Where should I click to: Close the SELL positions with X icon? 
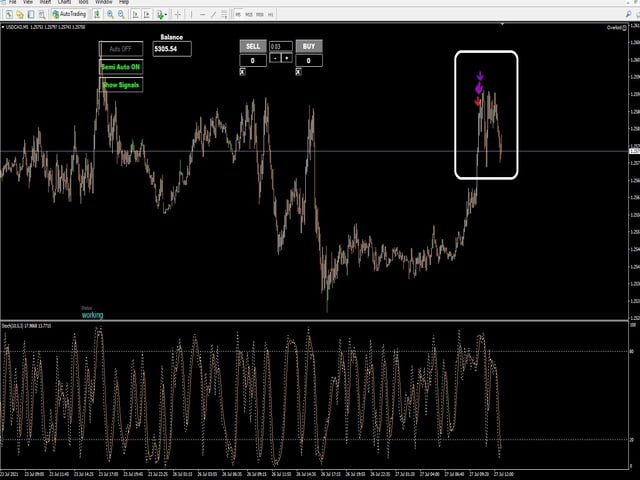click(x=242, y=72)
